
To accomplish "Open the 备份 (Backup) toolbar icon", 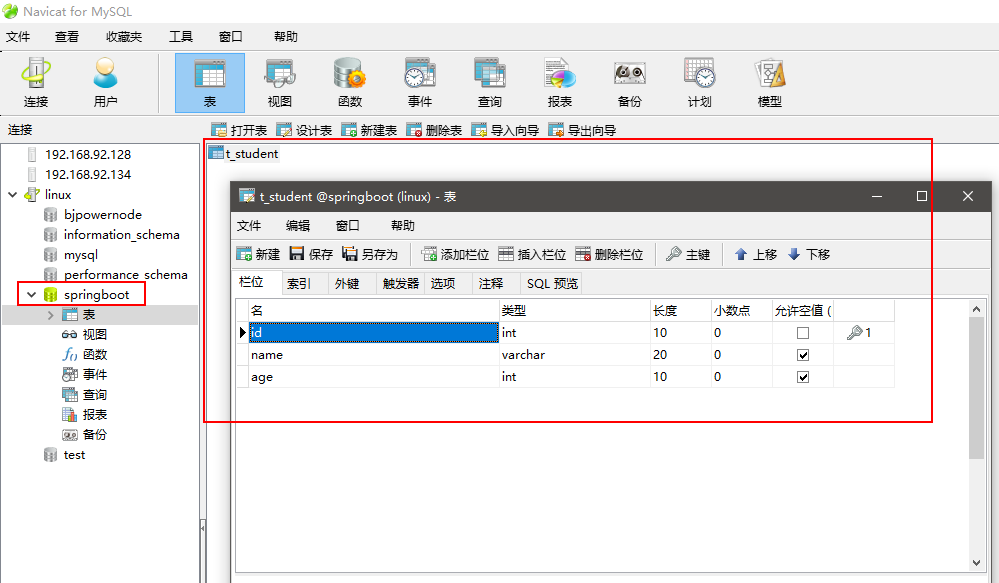I will tap(629, 82).
